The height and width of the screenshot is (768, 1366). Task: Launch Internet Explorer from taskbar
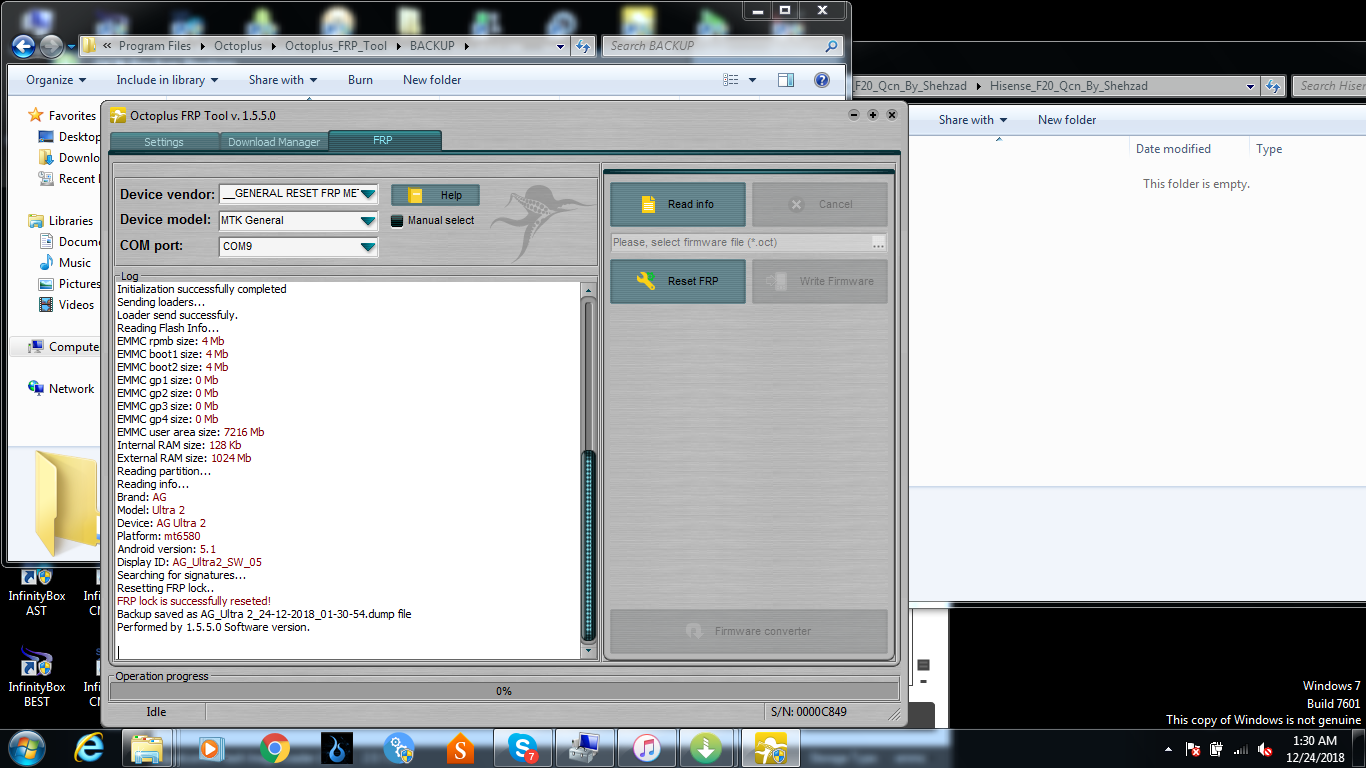coord(90,748)
